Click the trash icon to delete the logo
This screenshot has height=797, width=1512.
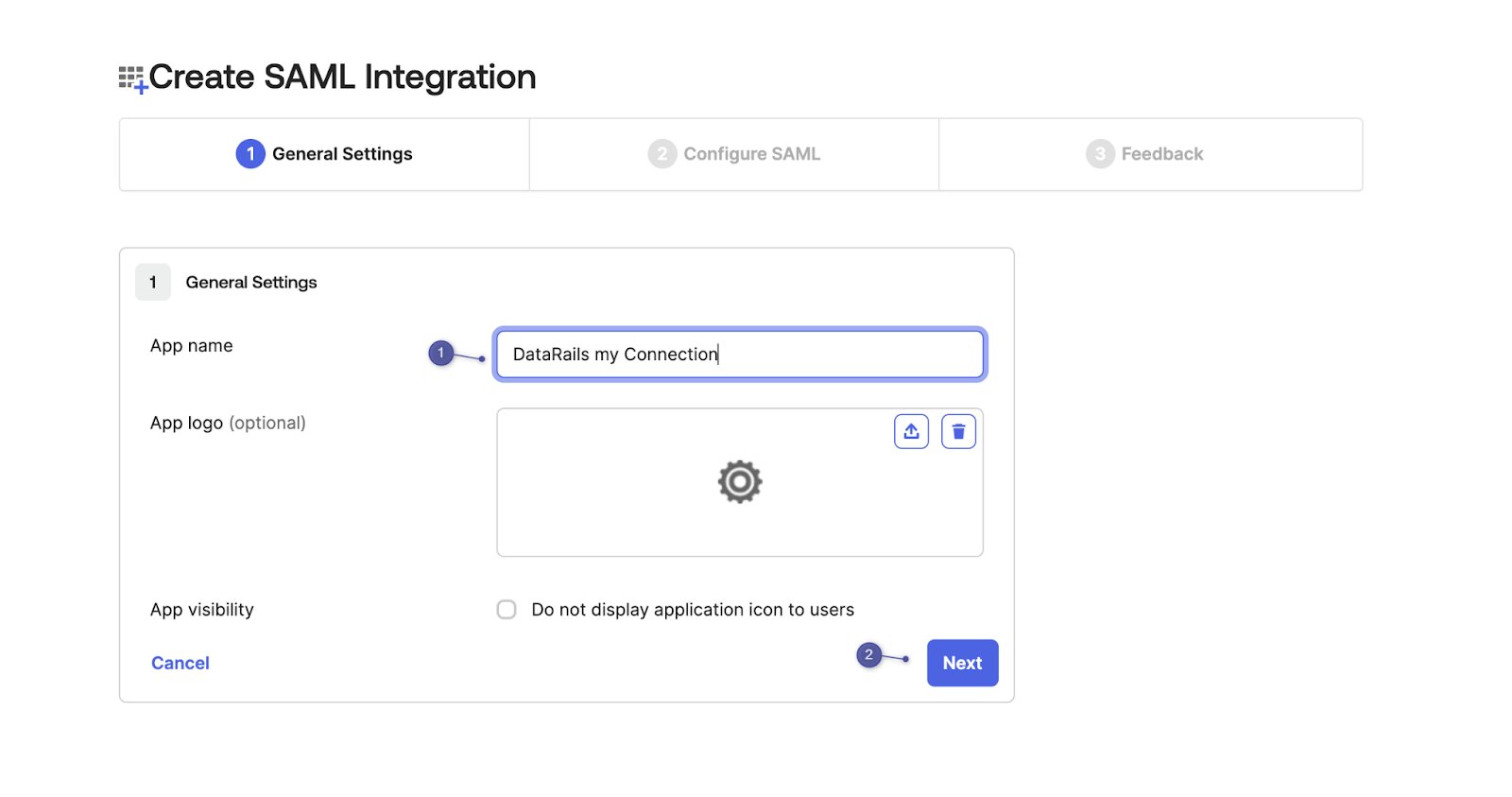click(958, 431)
